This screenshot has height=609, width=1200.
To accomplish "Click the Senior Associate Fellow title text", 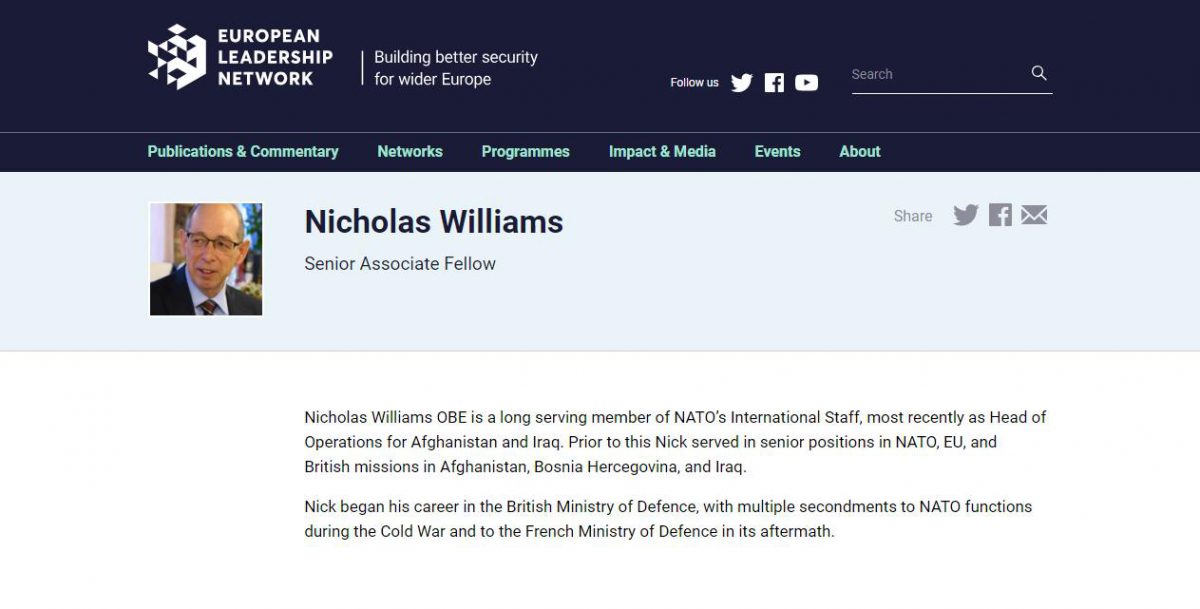I will [400, 264].
